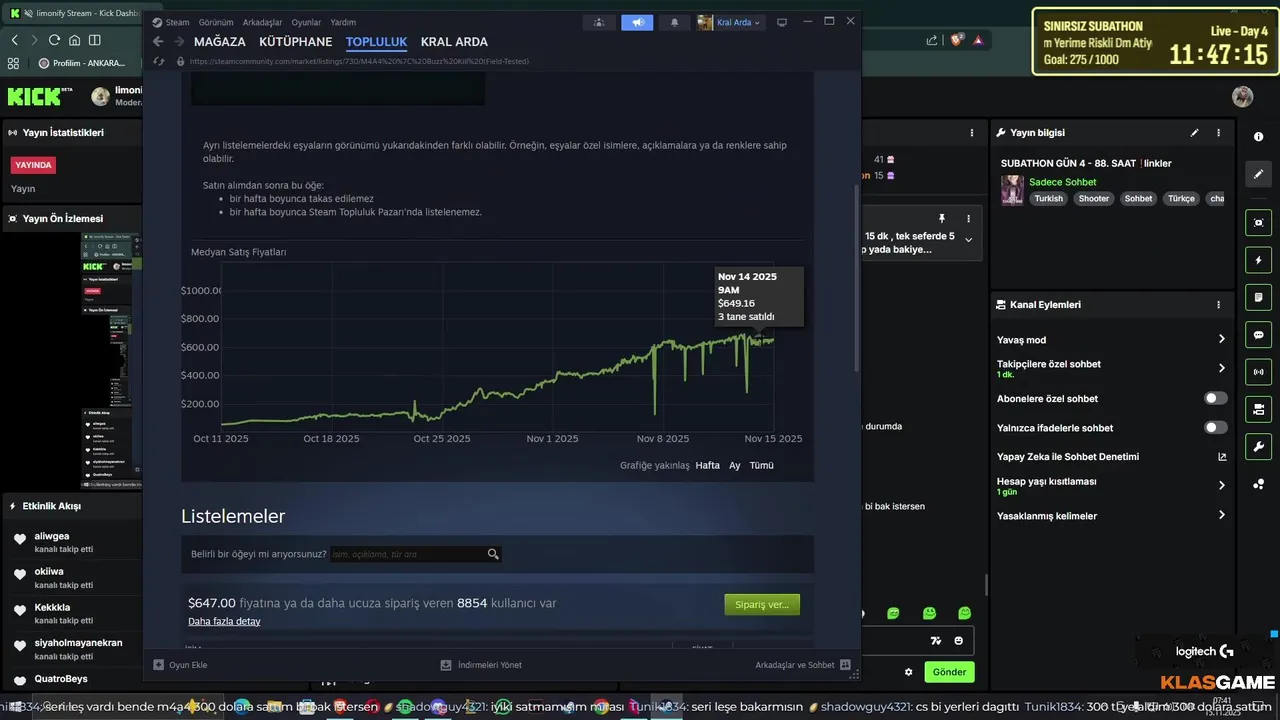Open Daha fazla detay link
Image resolution: width=1280 pixels, height=720 pixels.
tap(224, 621)
